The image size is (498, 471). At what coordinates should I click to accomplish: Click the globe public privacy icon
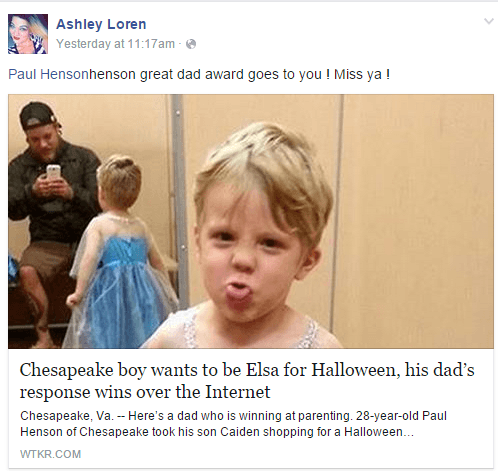click(x=191, y=44)
